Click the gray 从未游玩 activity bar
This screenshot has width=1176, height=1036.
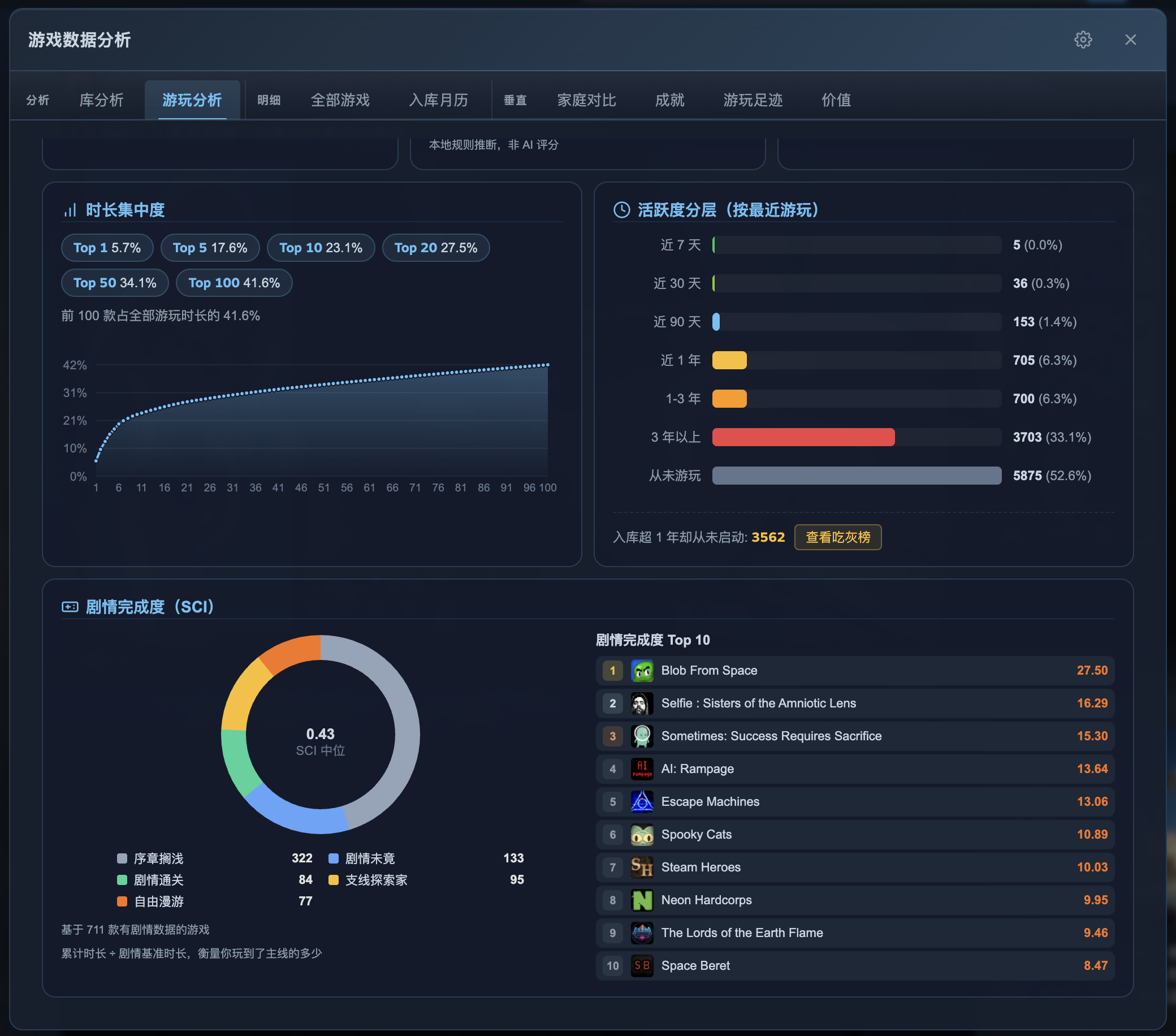pos(857,476)
